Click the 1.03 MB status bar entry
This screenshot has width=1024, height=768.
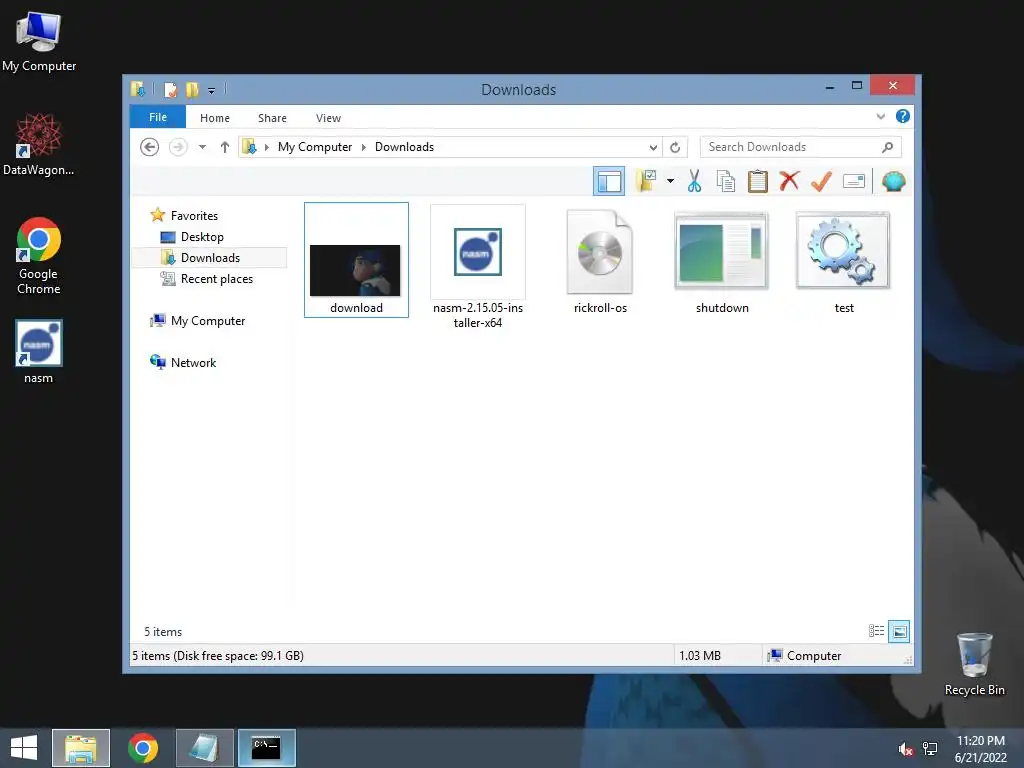[699, 656]
